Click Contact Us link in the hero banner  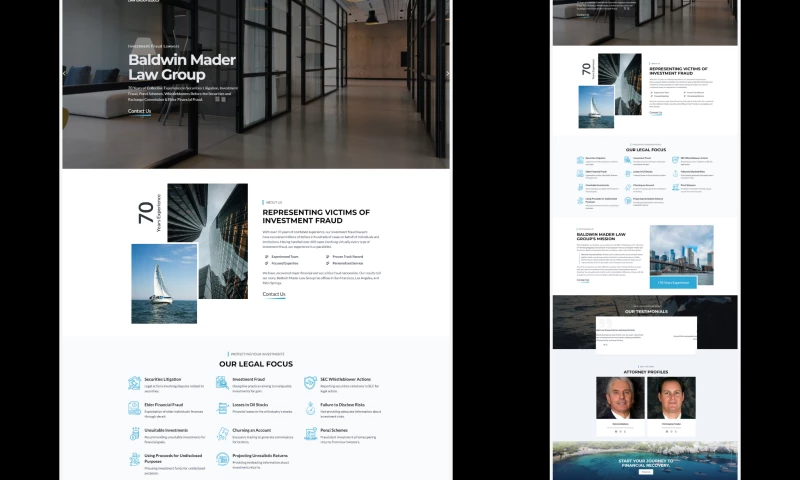pyautogui.click(x=139, y=111)
